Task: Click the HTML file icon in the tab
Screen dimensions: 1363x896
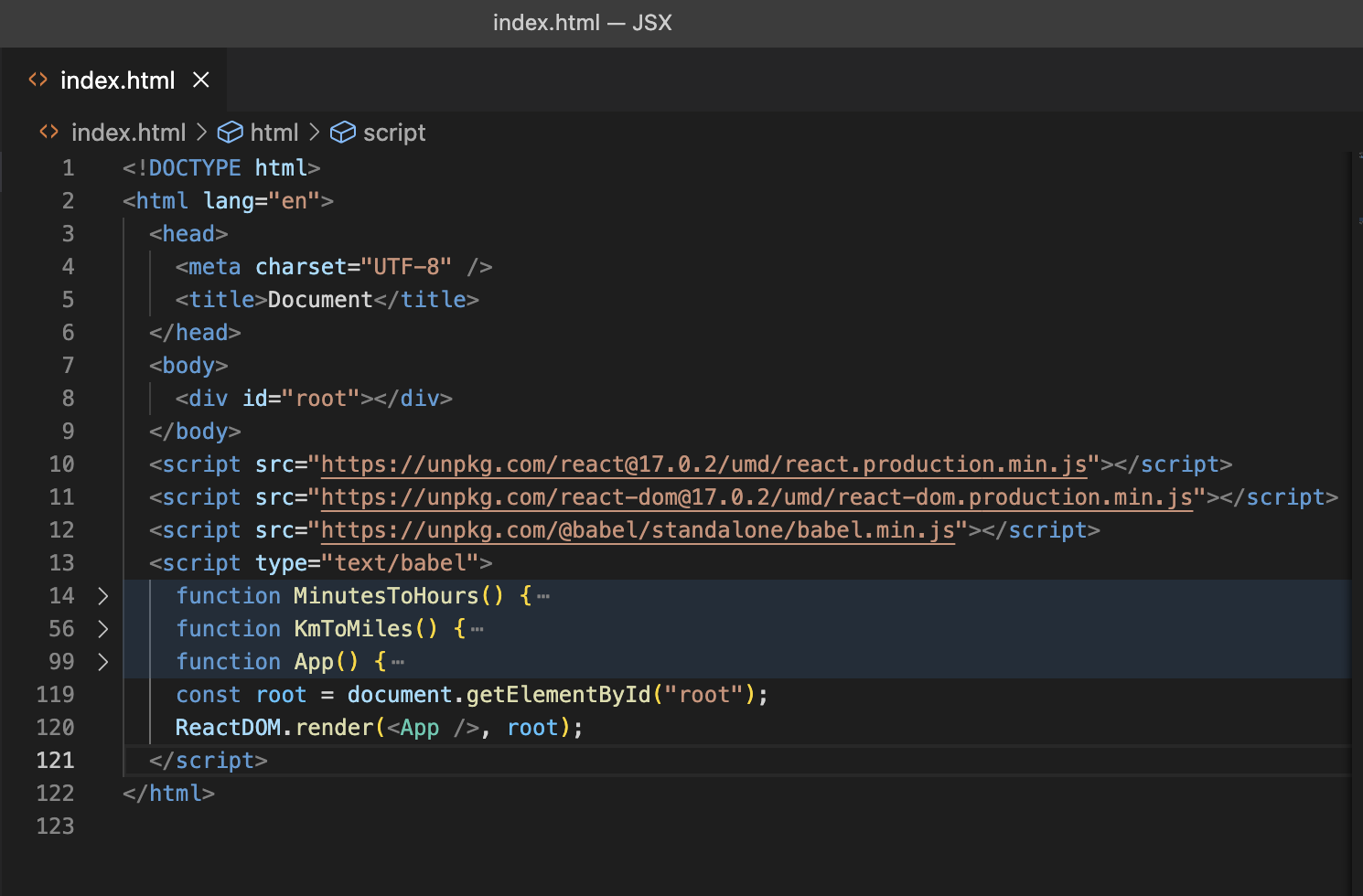Action: click(38, 80)
